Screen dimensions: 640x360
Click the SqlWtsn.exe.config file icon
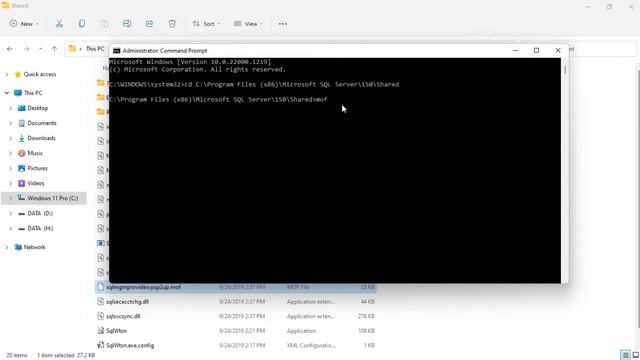[100, 345]
